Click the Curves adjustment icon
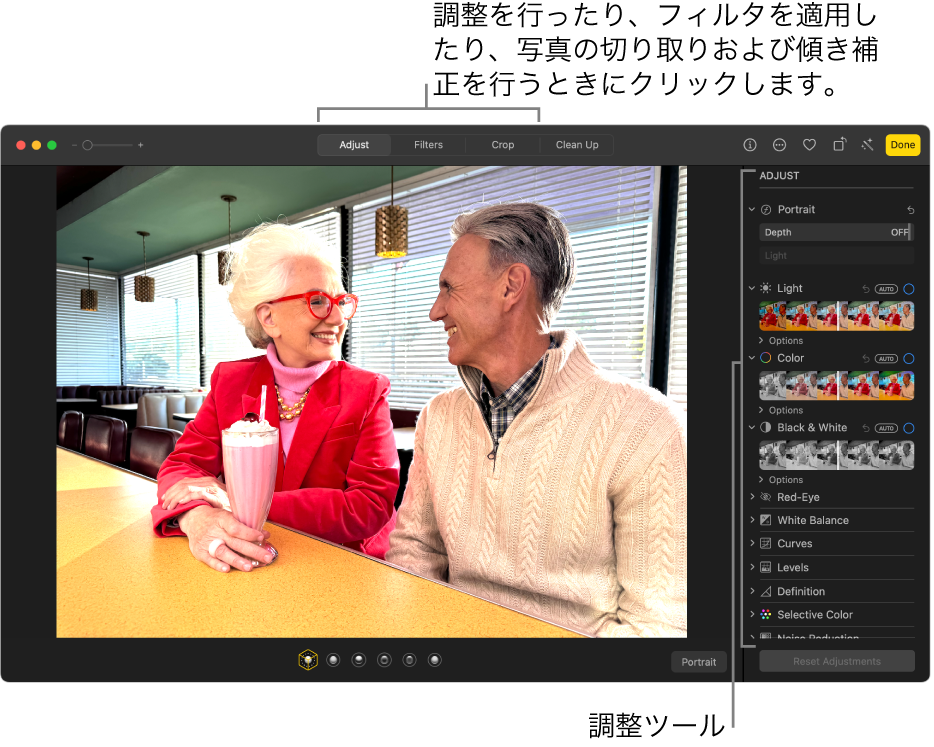Screen dimensions: 934x747 click(x=768, y=545)
